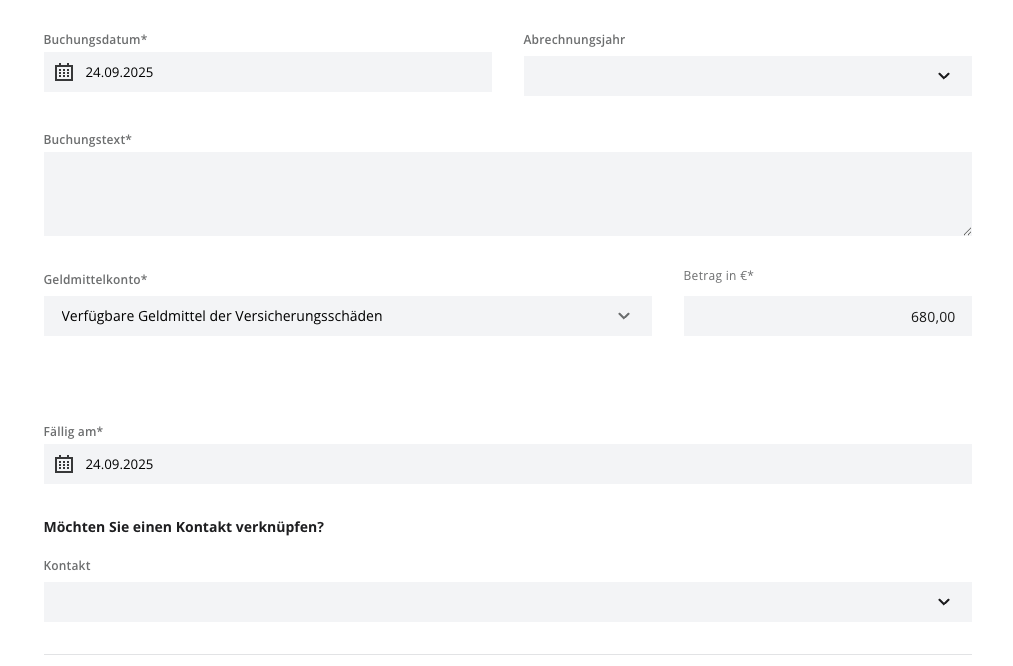Focus the Buchungstext text area

tap(507, 194)
